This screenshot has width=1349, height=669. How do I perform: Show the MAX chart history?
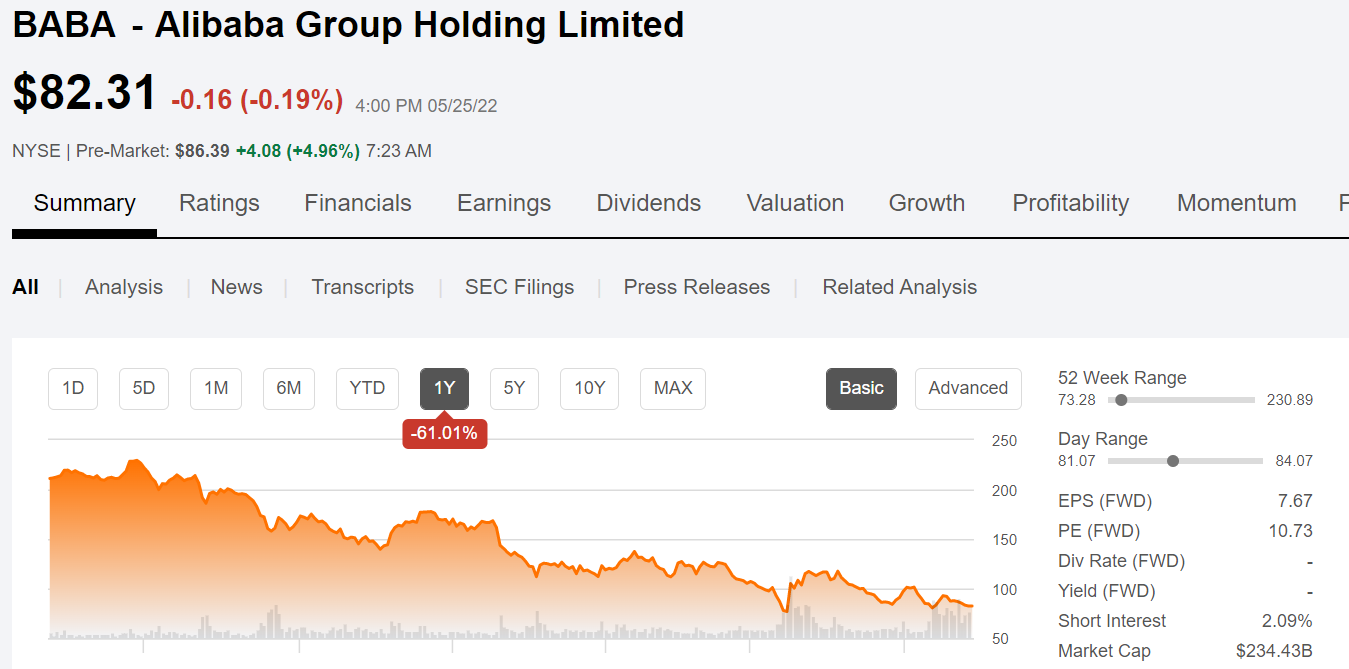pyautogui.click(x=672, y=389)
